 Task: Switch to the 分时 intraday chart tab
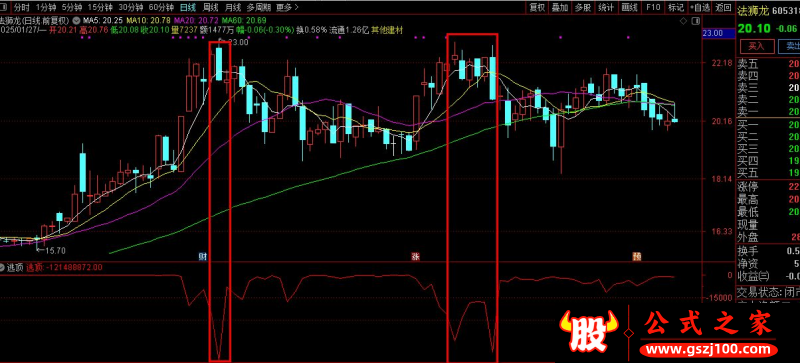[x=21, y=7]
